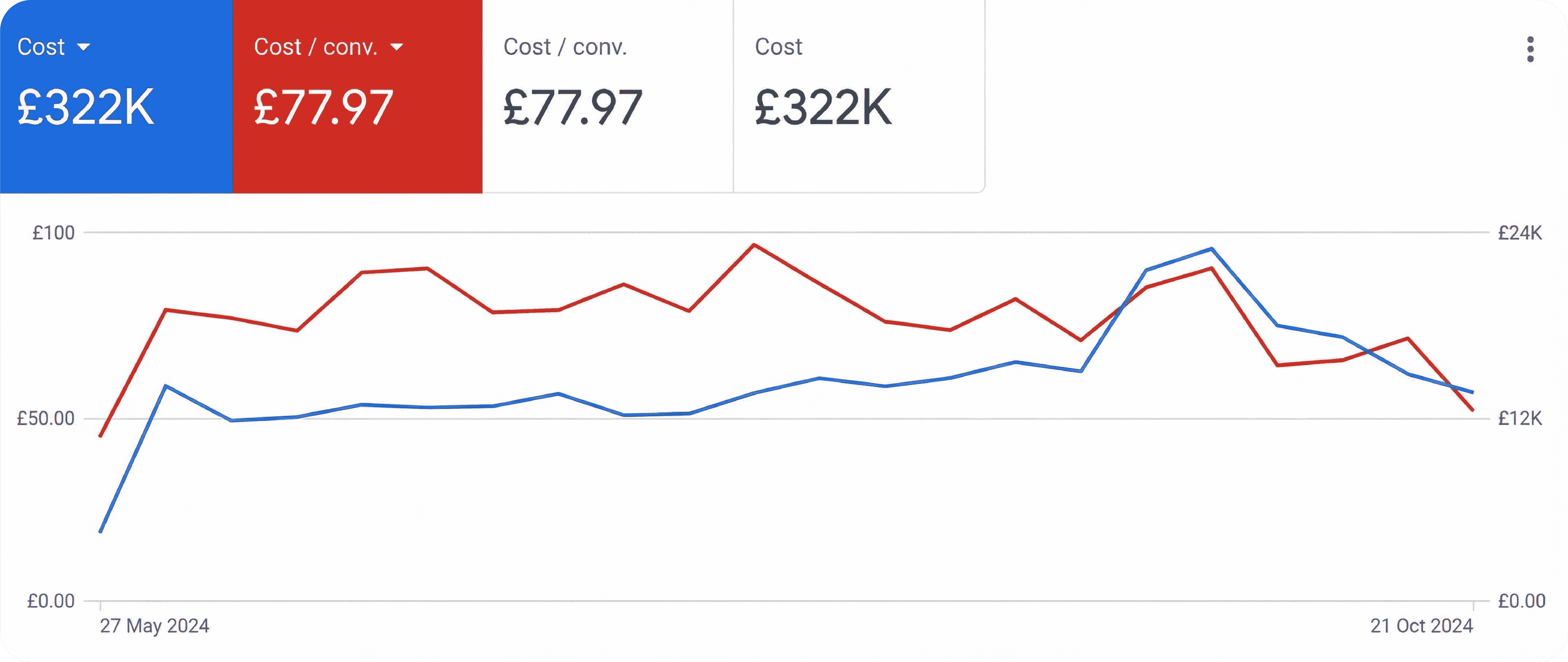Screen dimensions: 1568x662
Task: Open the three-dot more options menu
Action: (x=1530, y=49)
